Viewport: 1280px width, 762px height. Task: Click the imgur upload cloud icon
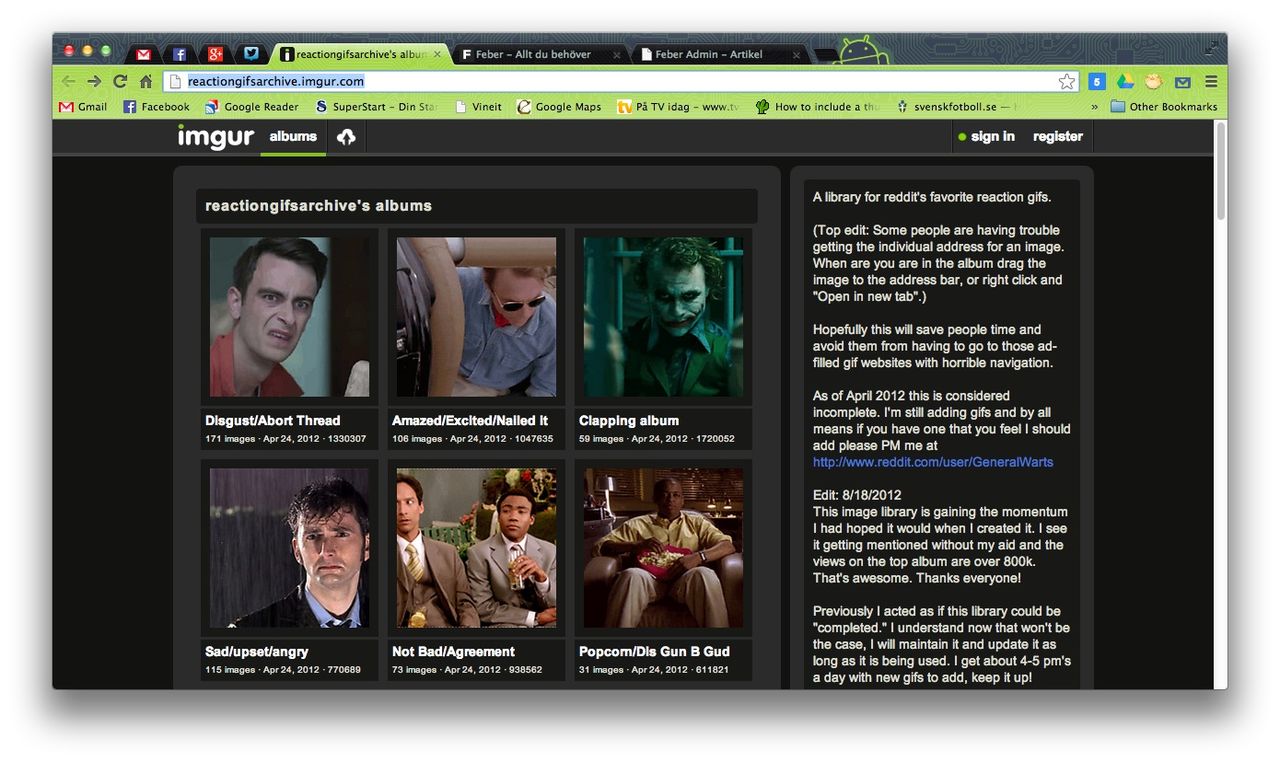click(x=346, y=137)
